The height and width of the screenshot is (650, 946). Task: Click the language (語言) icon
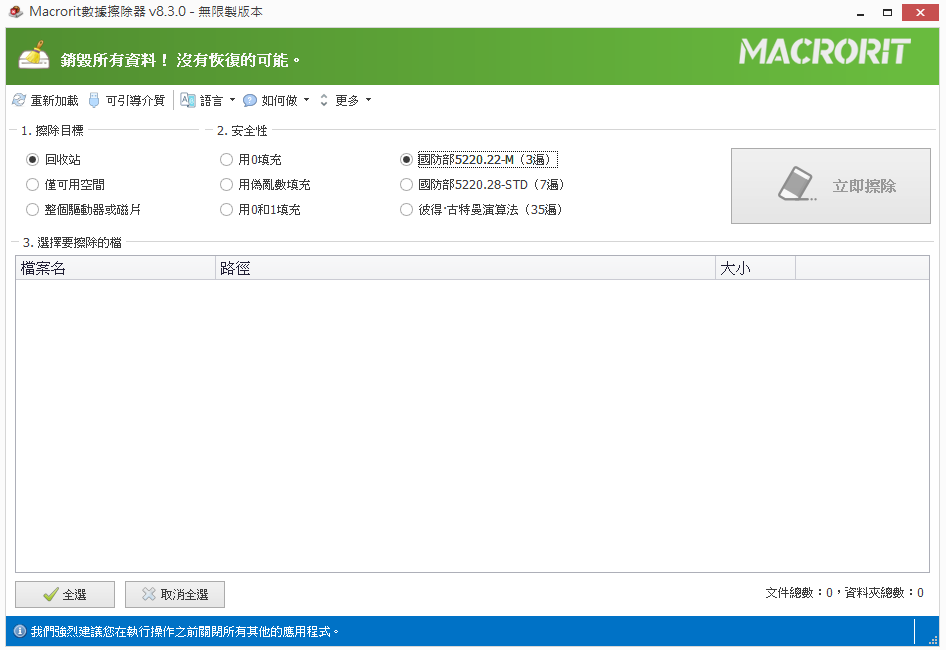click(x=188, y=100)
